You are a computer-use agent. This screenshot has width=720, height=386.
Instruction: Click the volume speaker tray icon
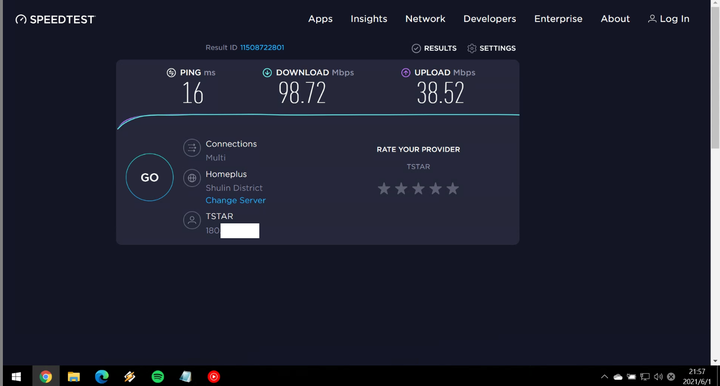(658, 377)
